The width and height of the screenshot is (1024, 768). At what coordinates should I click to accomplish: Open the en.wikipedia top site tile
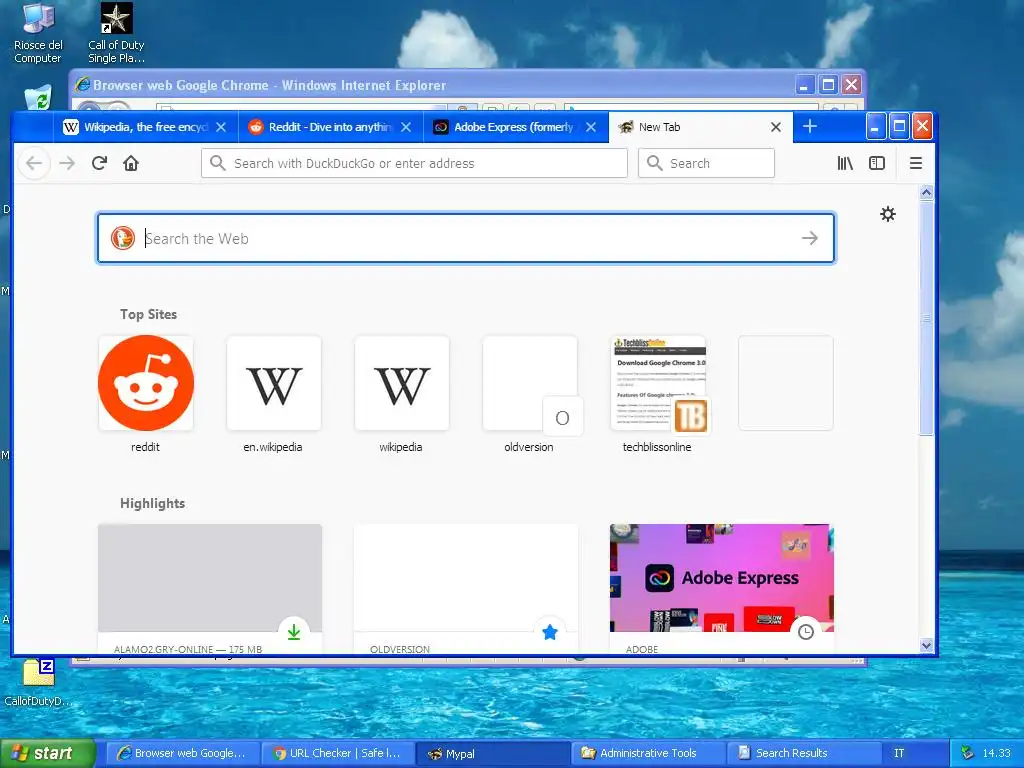(x=274, y=383)
